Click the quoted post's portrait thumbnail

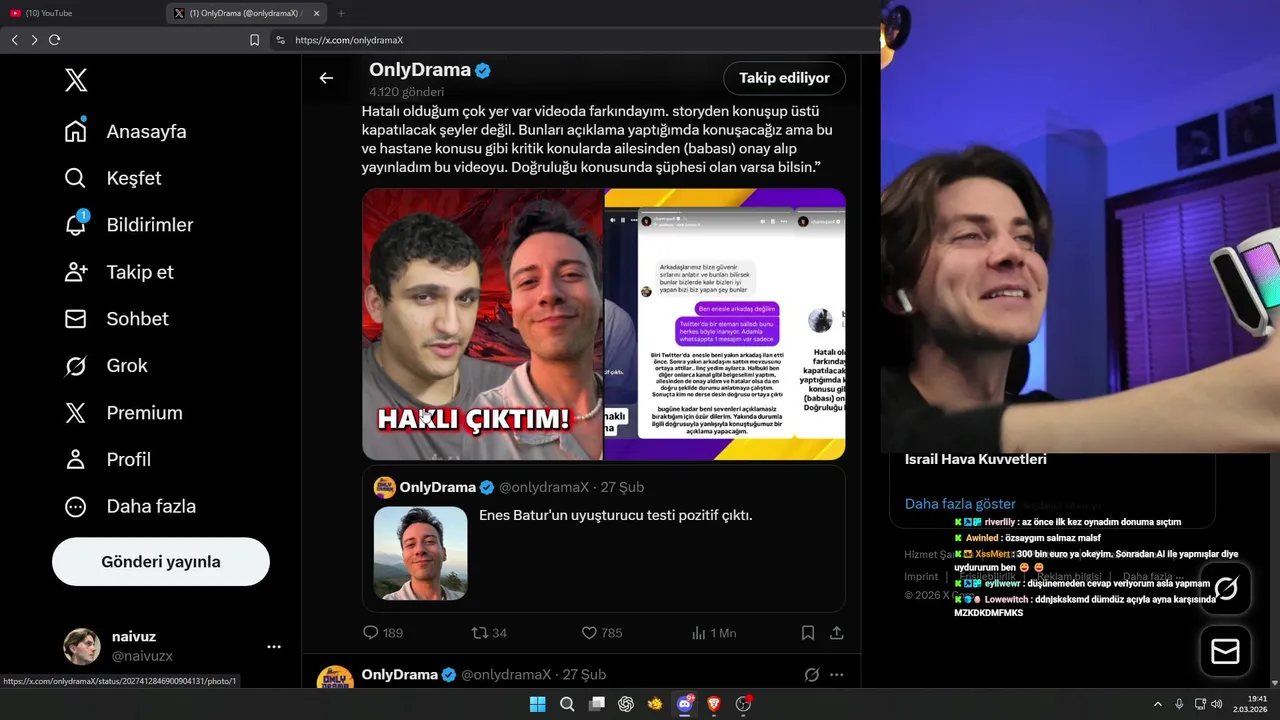click(420, 553)
